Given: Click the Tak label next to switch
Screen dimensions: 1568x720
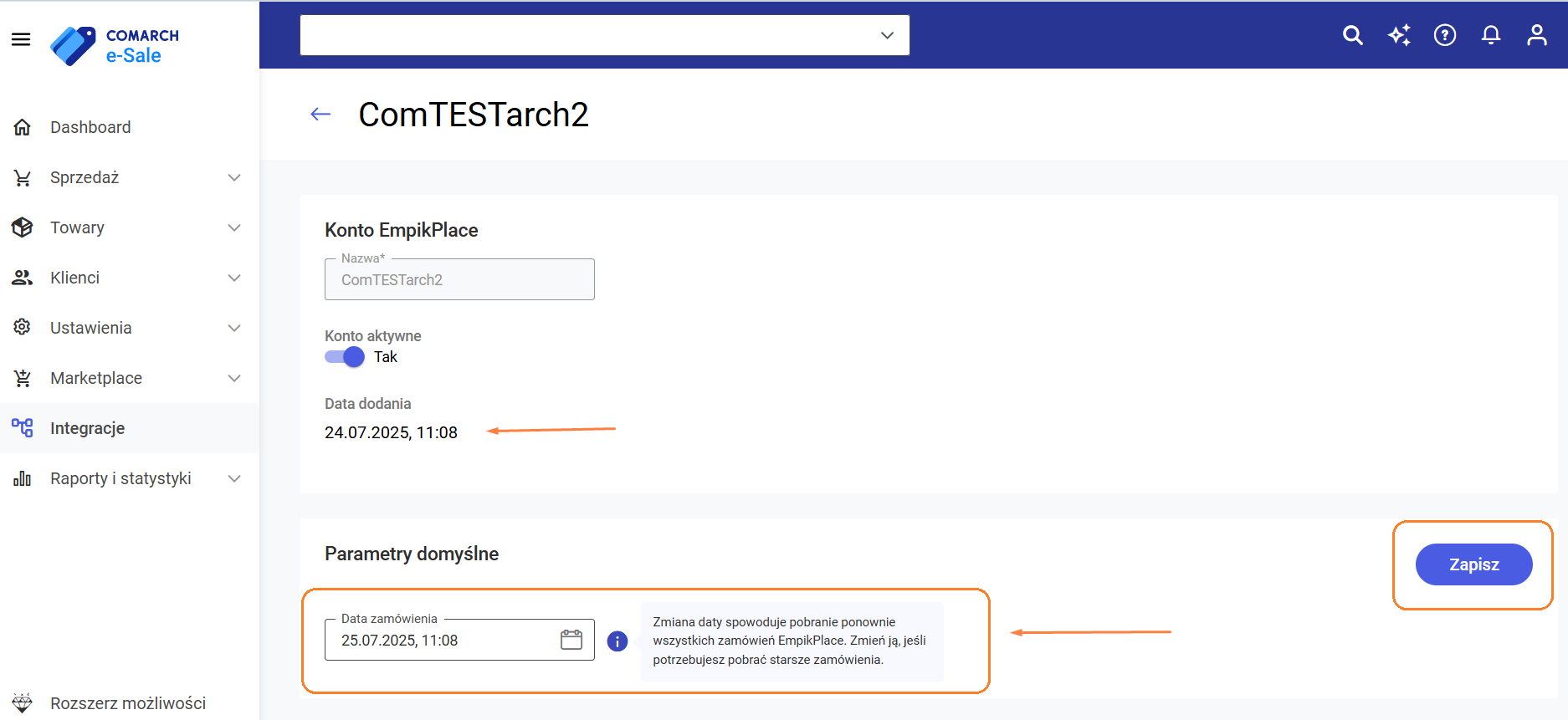Looking at the screenshot, I should tap(386, 357).
